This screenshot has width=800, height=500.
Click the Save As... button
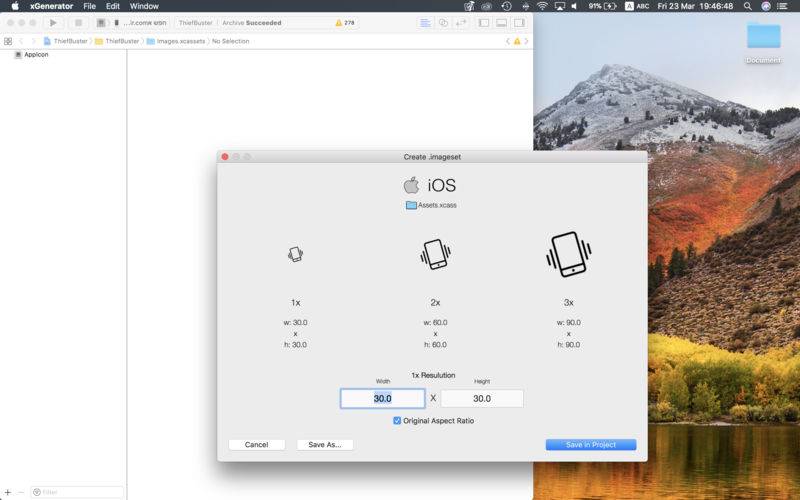coord(325,445)
